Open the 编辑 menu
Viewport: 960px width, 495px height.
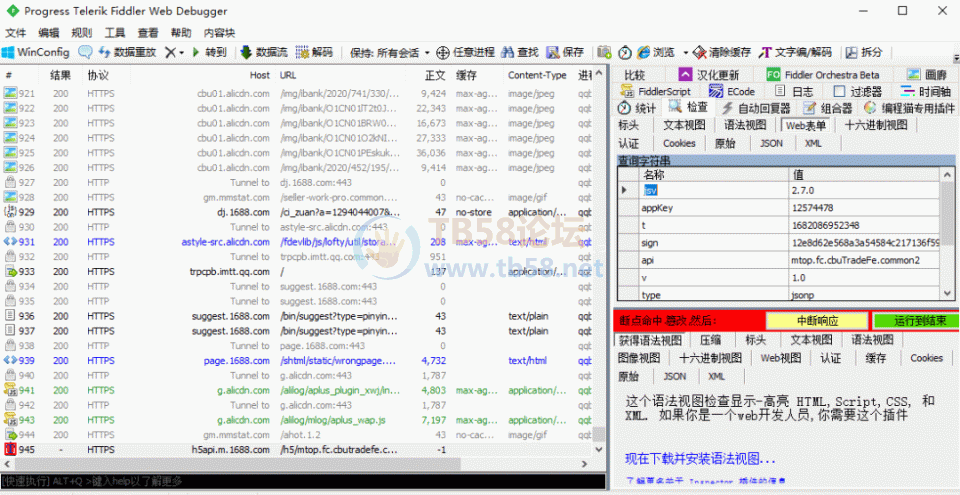point(49,32)
